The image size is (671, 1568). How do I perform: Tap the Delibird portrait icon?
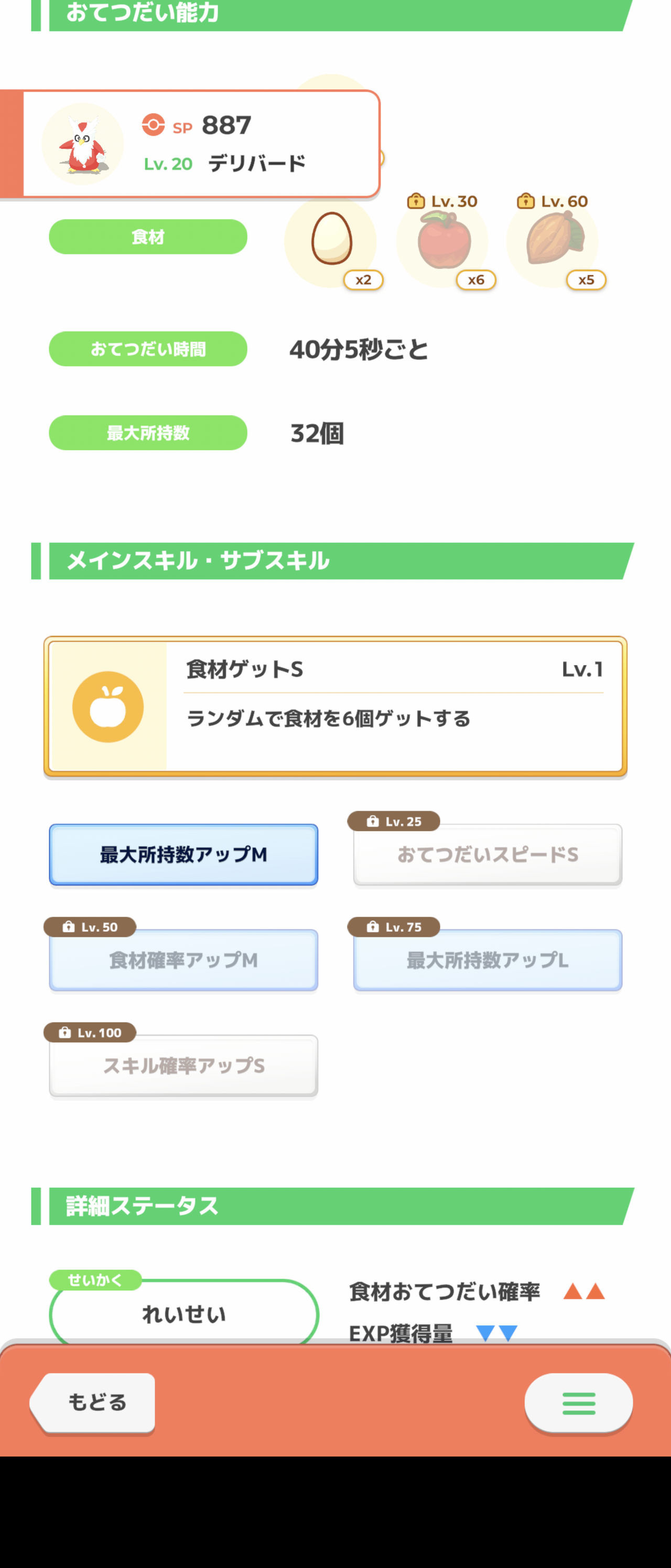[83, 144]
